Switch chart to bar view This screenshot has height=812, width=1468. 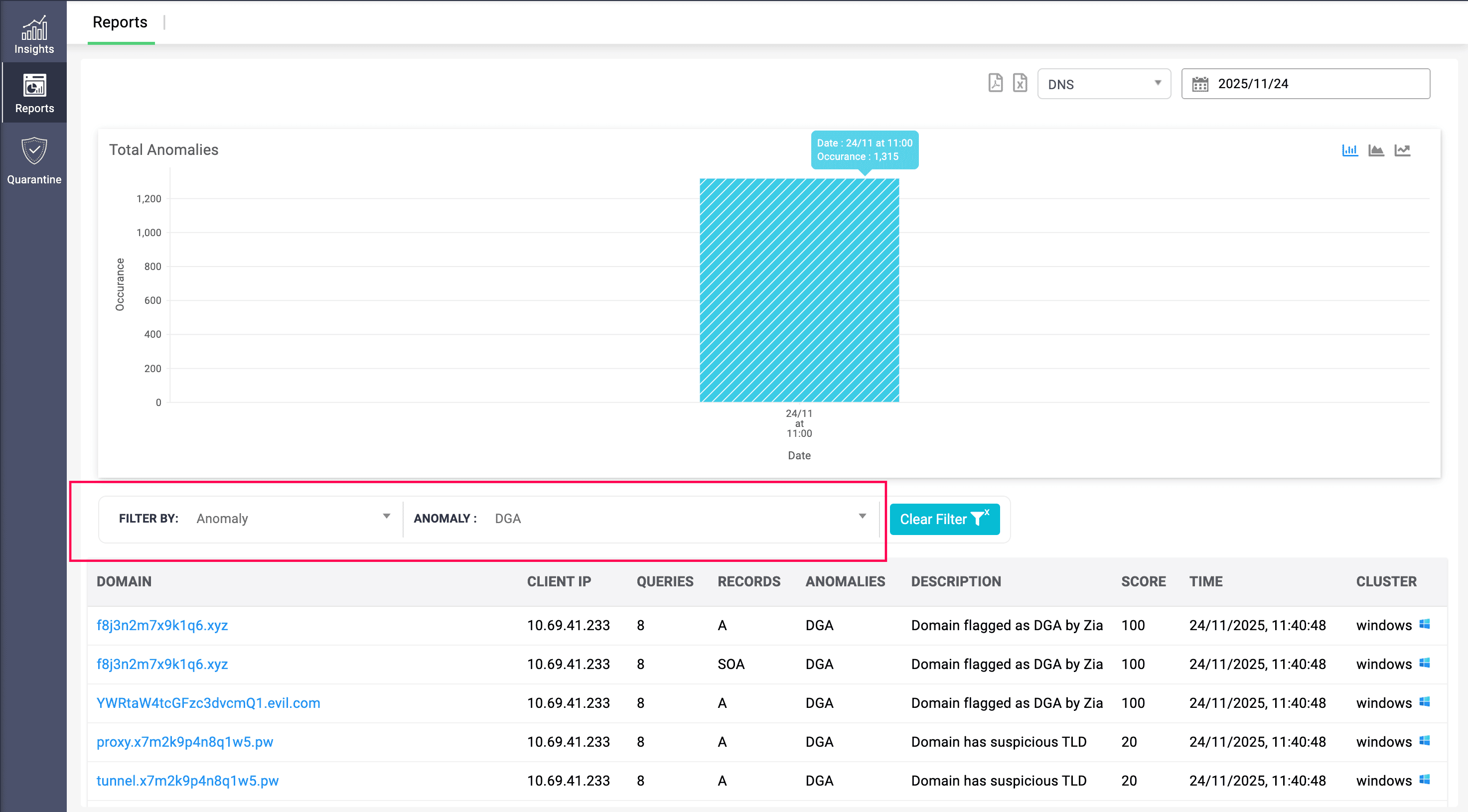[1350, 150]
